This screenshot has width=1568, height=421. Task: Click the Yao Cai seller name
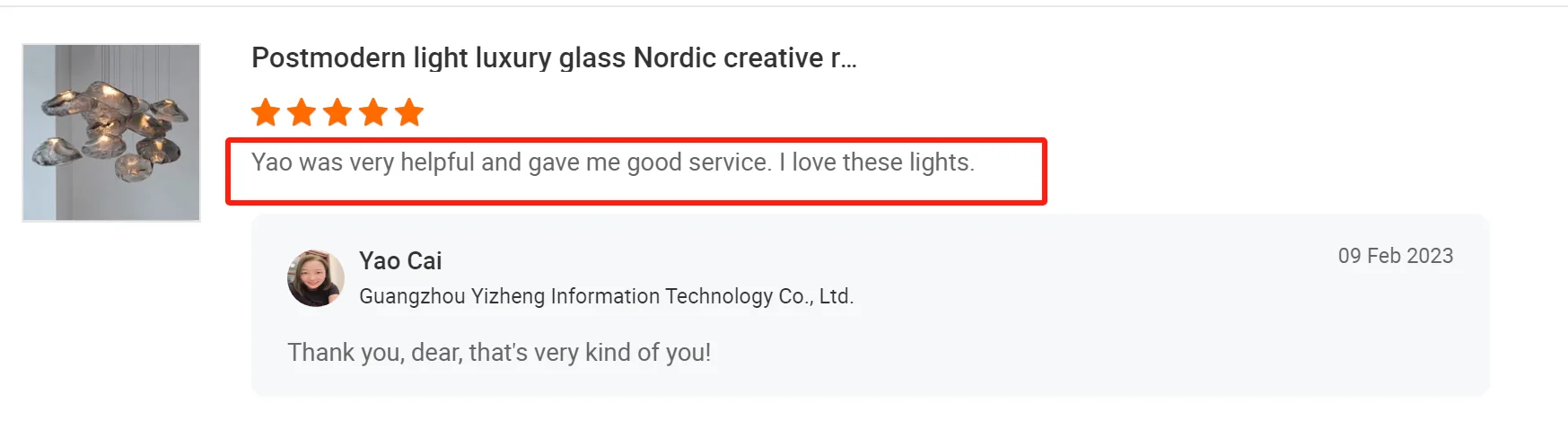(400, 261)
